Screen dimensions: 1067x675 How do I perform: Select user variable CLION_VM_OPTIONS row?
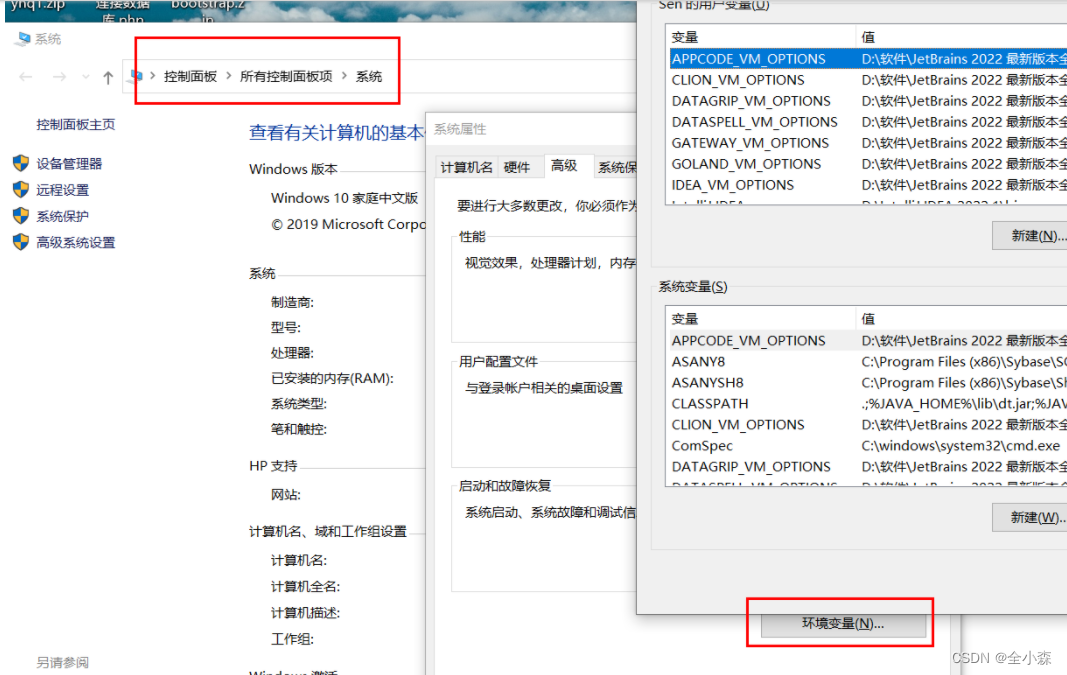tap(868, 80)
